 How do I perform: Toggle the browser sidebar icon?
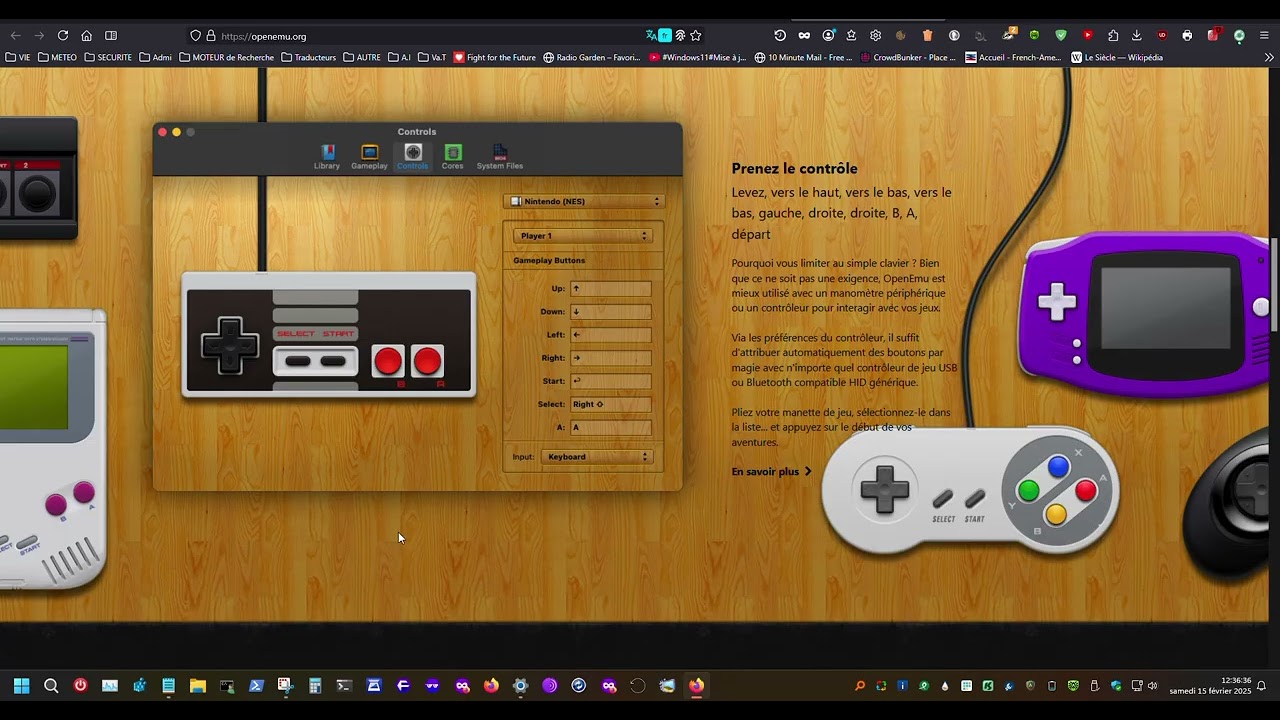tap(111, 35)
